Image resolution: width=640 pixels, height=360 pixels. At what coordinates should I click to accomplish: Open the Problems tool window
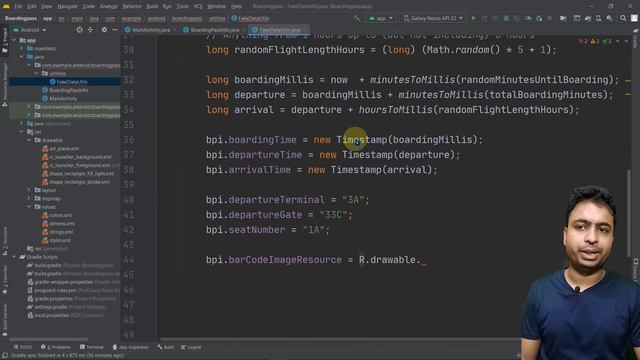point(56,347)
